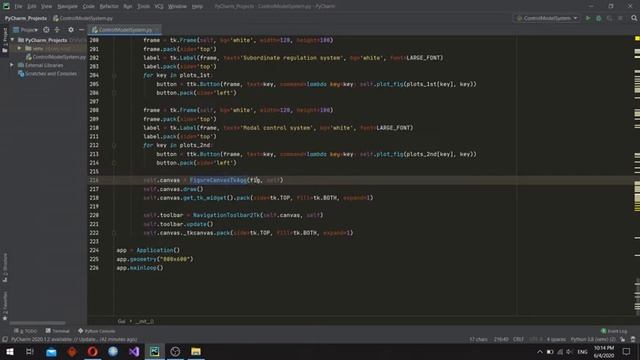The width and height of the screenshot is (640, 360).
Task: Click the PyCharm logo in title bar
Action: (x=6, y=6)
